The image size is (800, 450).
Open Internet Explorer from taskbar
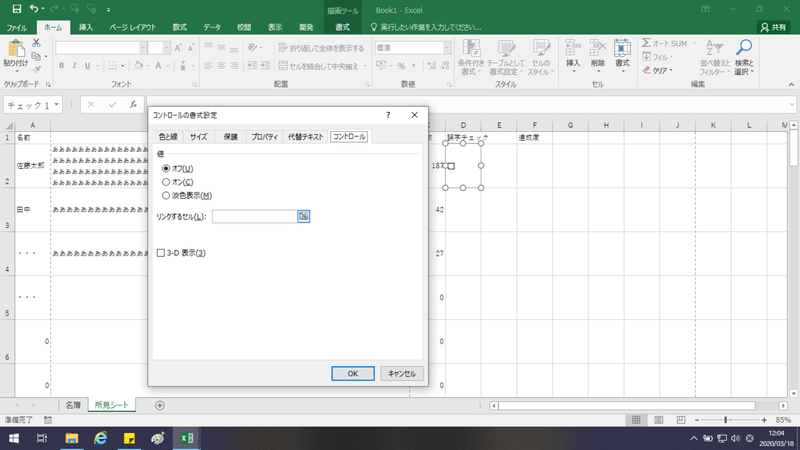click(x=101, y=438)
